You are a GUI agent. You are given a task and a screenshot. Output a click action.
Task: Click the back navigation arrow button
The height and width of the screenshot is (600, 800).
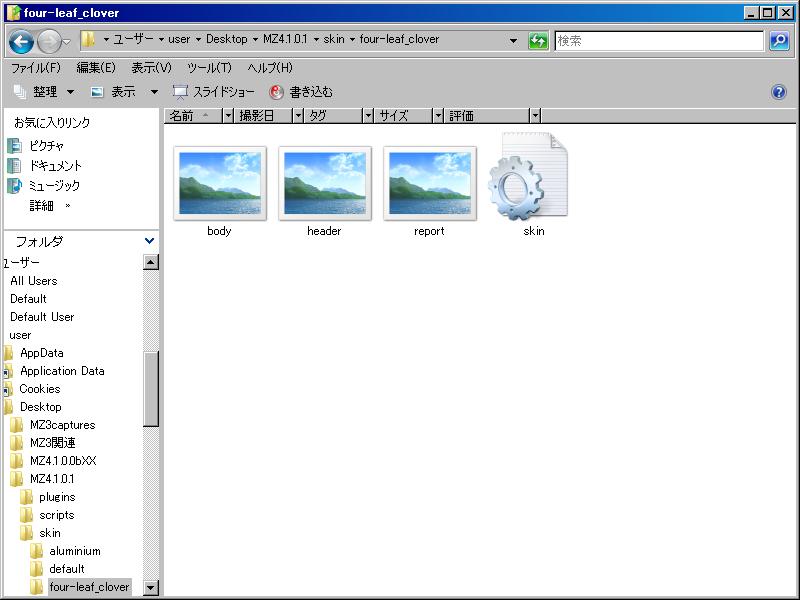[21, 41]
